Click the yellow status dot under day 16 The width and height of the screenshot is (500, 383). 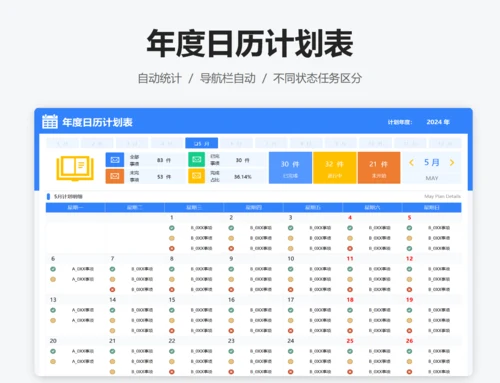[231, 320]
